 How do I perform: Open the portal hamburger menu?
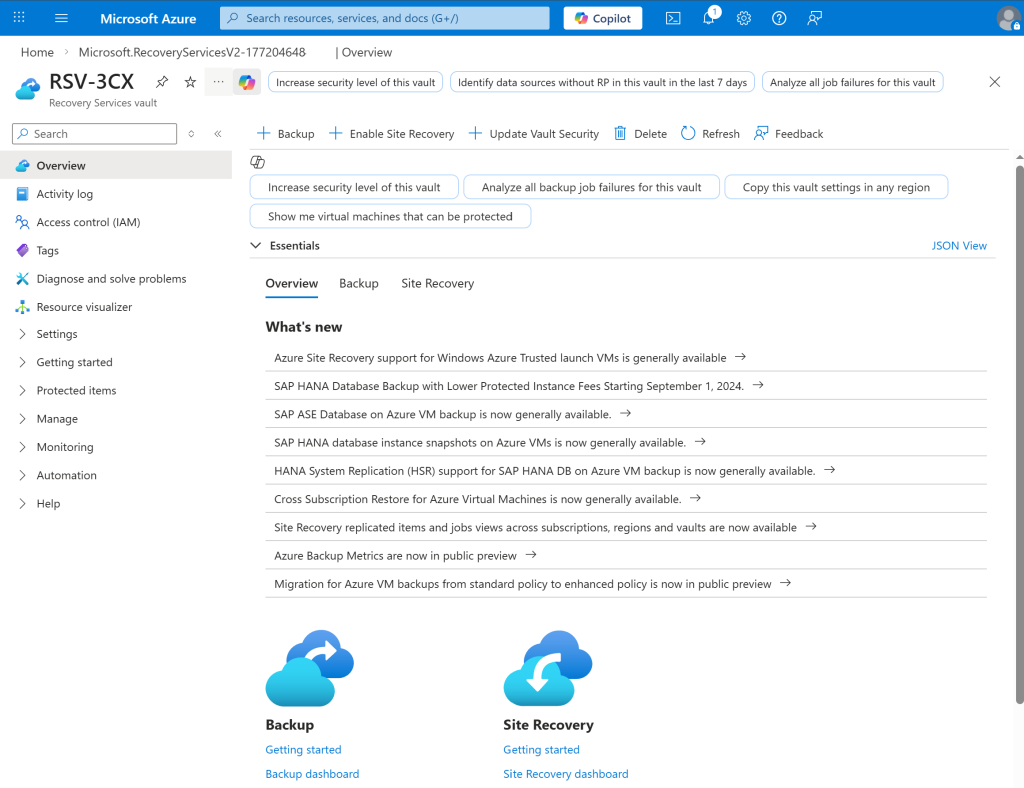[x=61, y=18]
